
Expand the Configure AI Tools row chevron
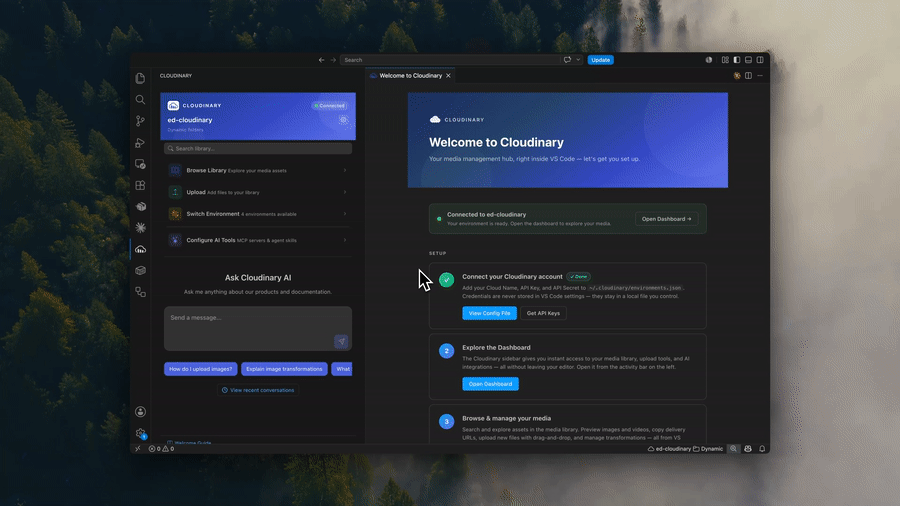[x=345, y=240]
